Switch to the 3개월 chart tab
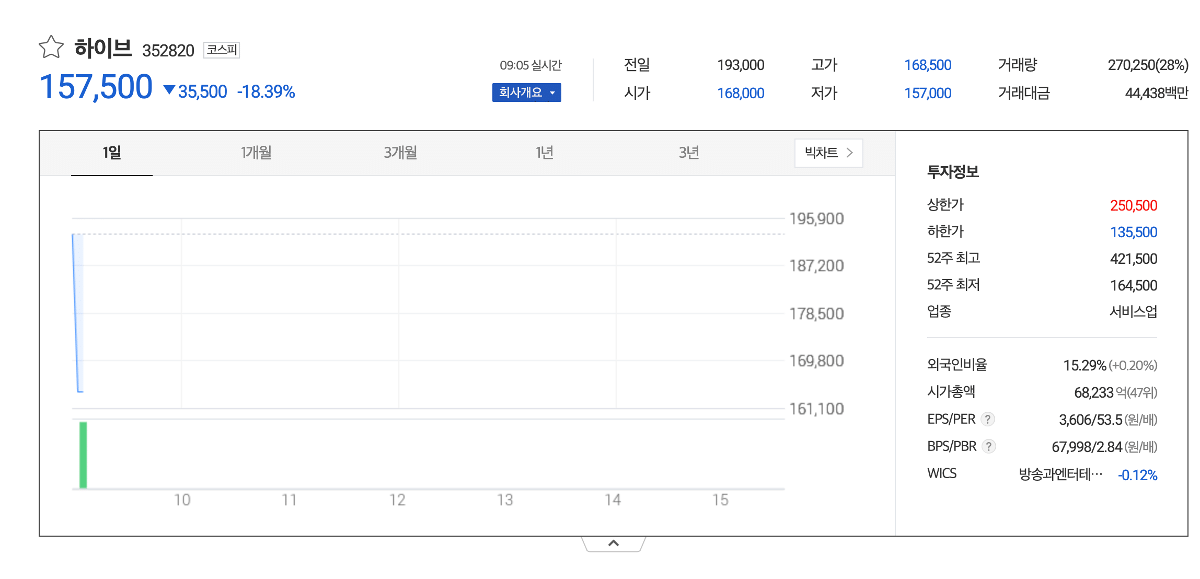The height and width of the screenshot is (579, 1200). 400,153
